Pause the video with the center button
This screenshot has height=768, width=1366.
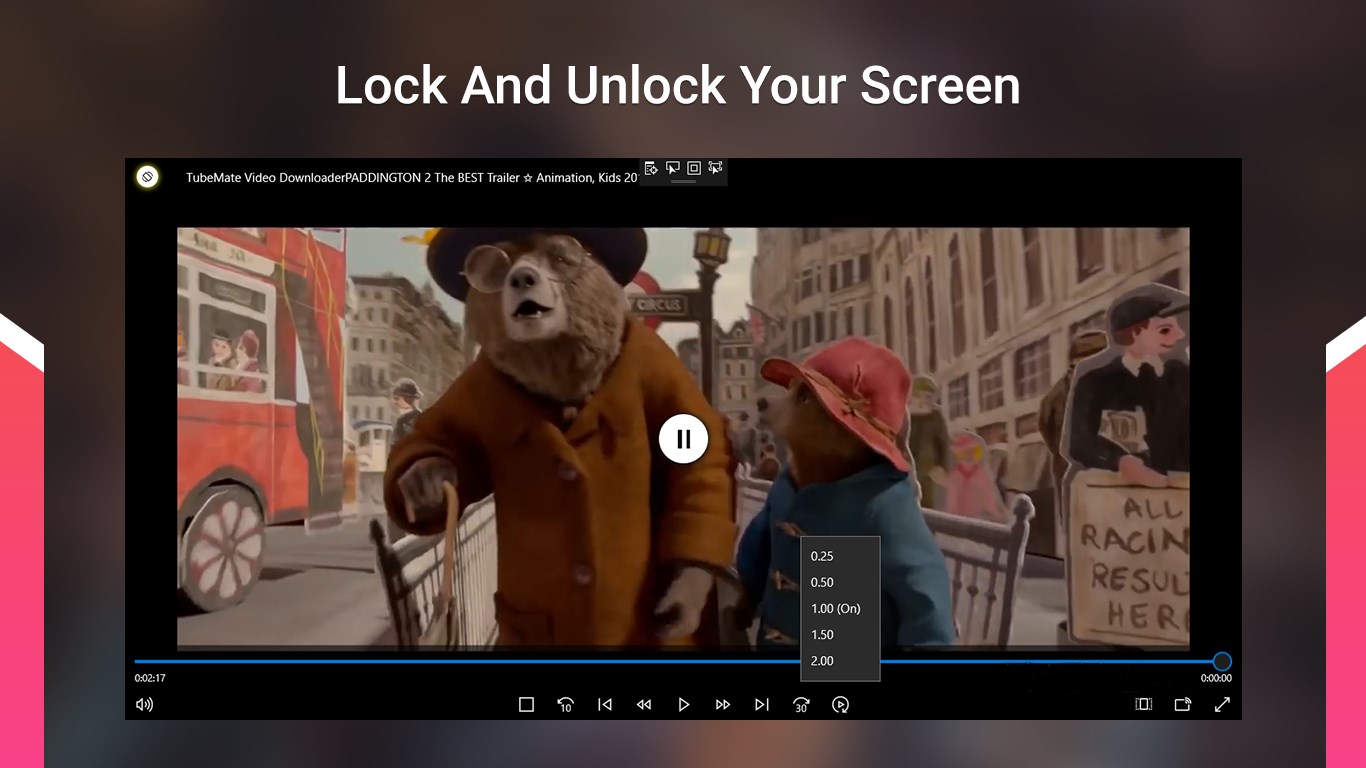[x=683, y=439]
